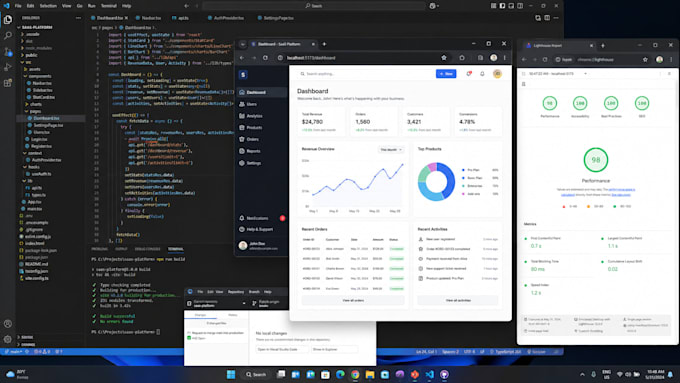Click the blue New button in dashboard

446,74
